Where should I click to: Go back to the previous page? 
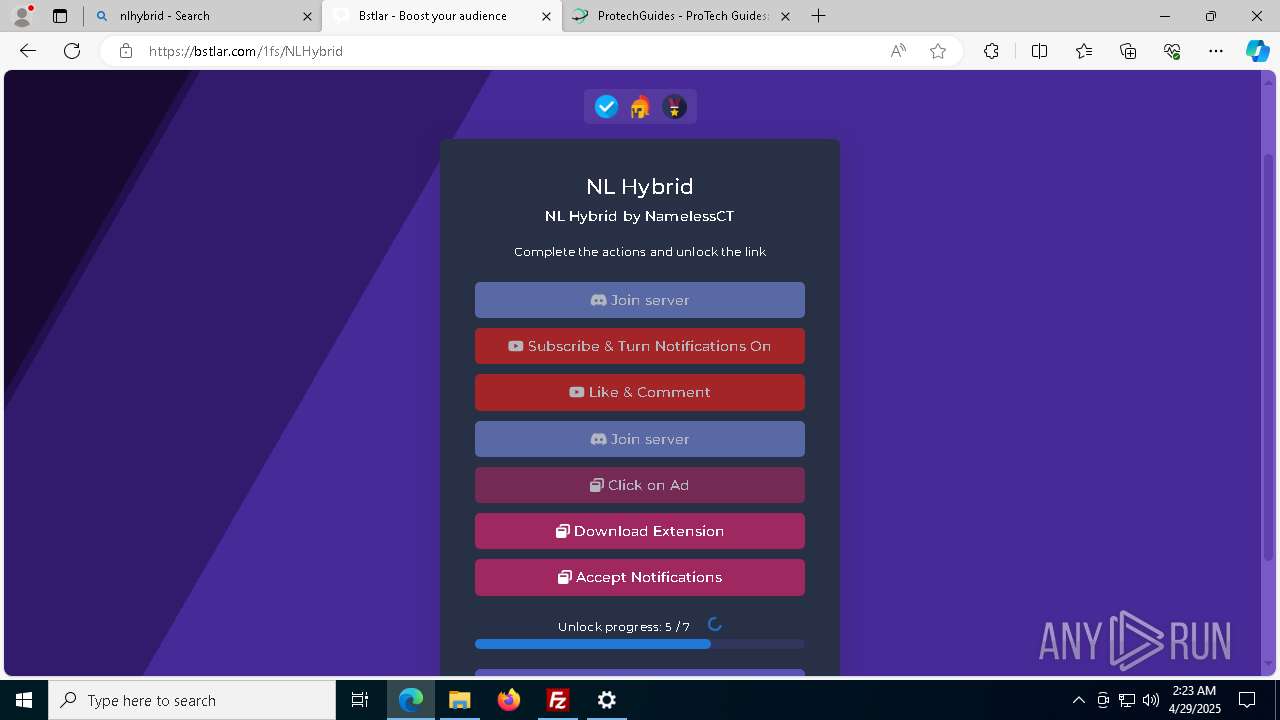point(28,51)
